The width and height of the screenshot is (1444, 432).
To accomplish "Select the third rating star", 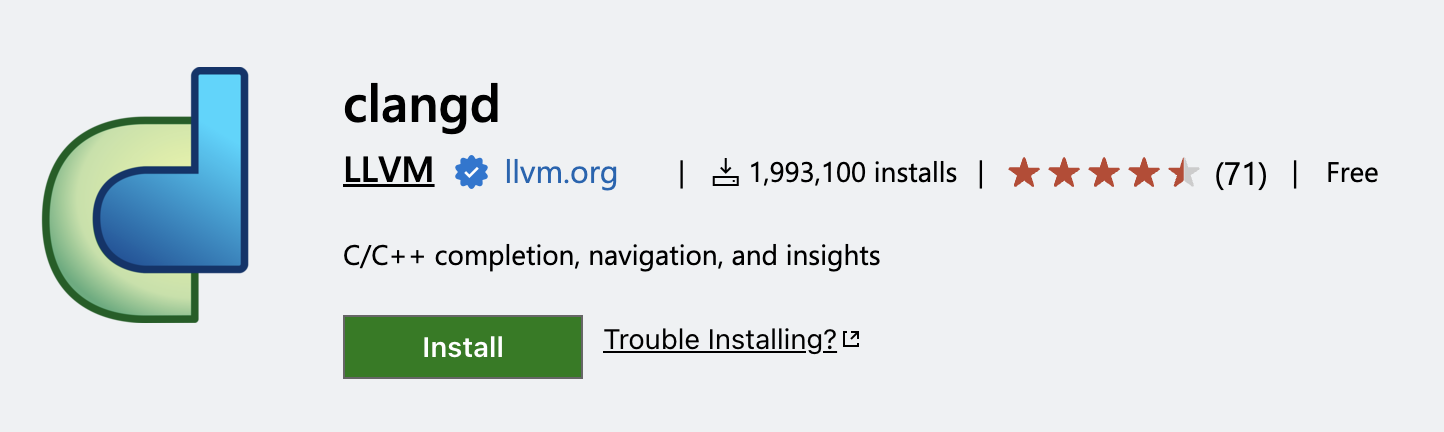I will [1104, 173].
